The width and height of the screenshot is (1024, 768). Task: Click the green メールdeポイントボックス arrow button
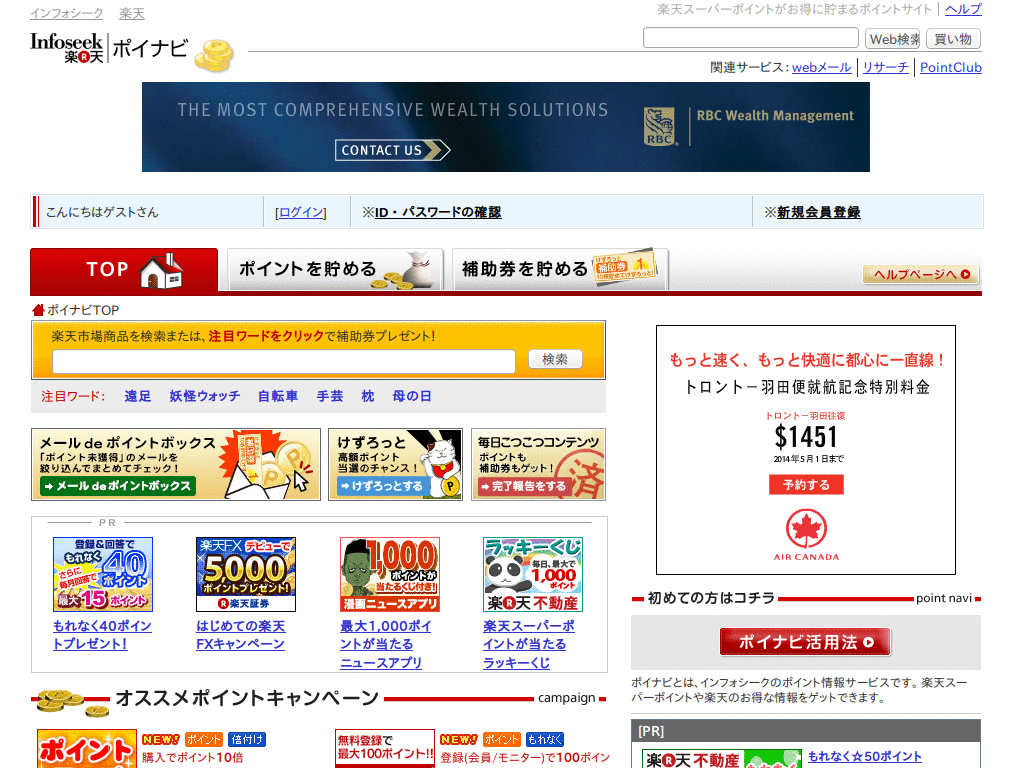[x=118, y=486]
